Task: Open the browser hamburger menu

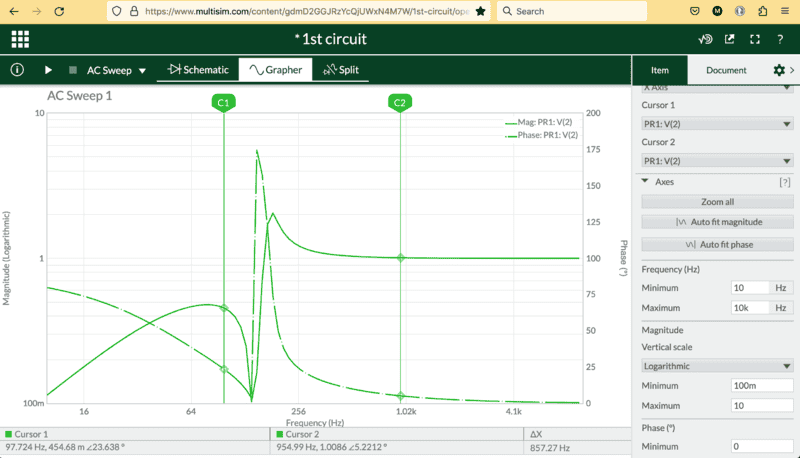Action: [x=785, y=11]
